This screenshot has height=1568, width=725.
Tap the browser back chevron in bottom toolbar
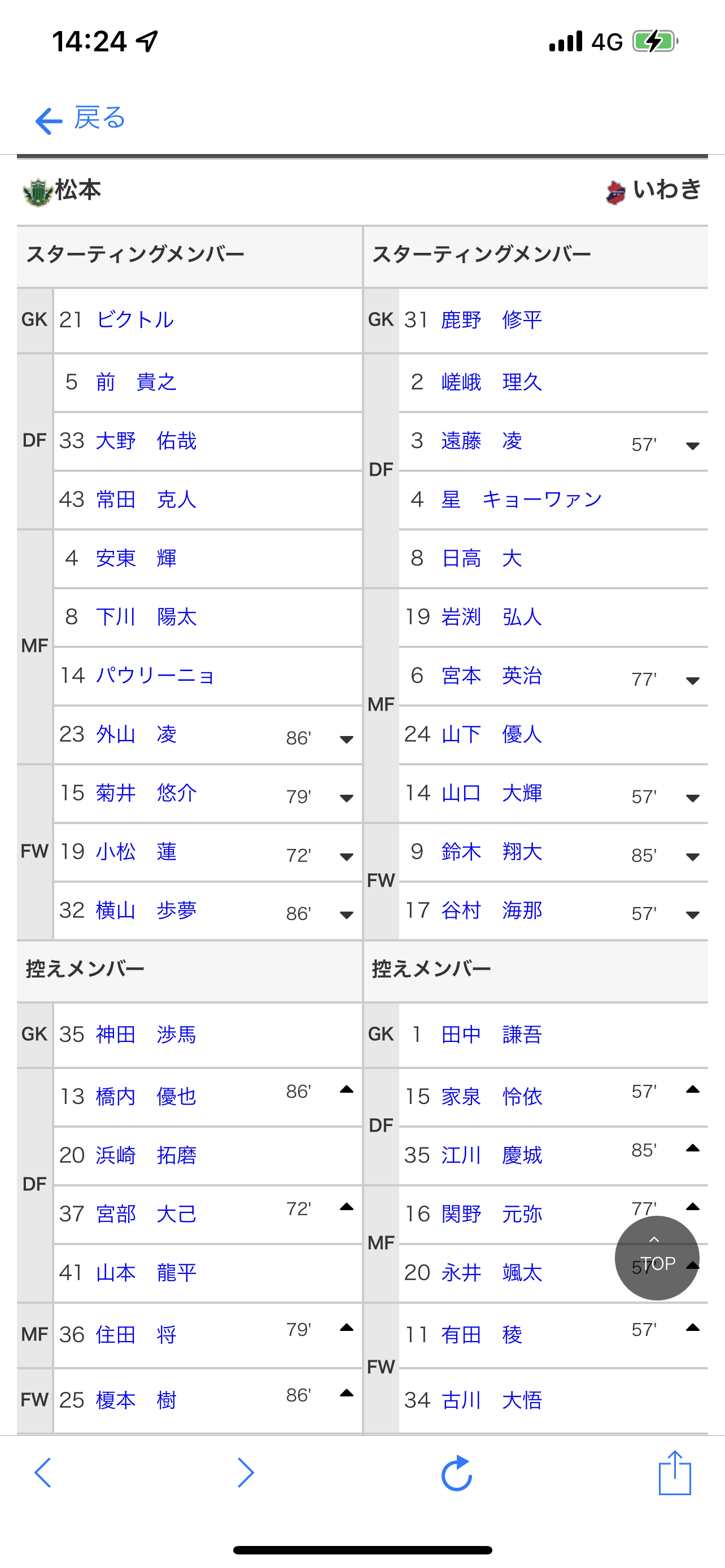(42, 1473)
